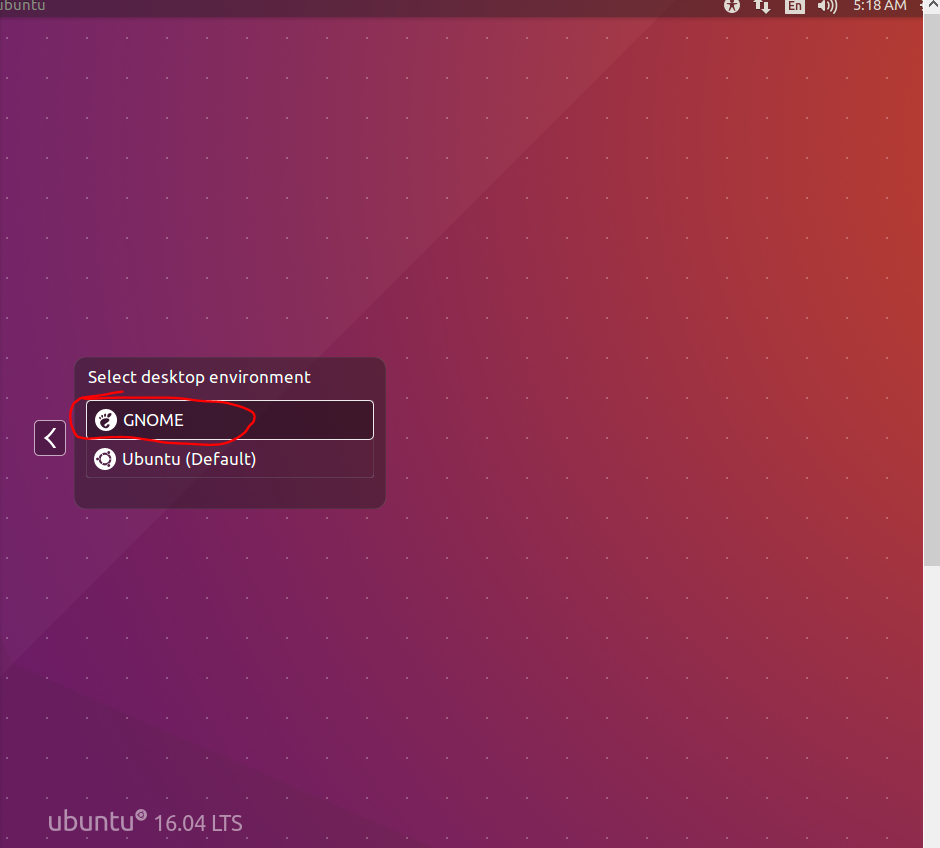Screen dimensions: 940x848
Task: Open the accessibility menu in top bar
Action: (731, 6)
